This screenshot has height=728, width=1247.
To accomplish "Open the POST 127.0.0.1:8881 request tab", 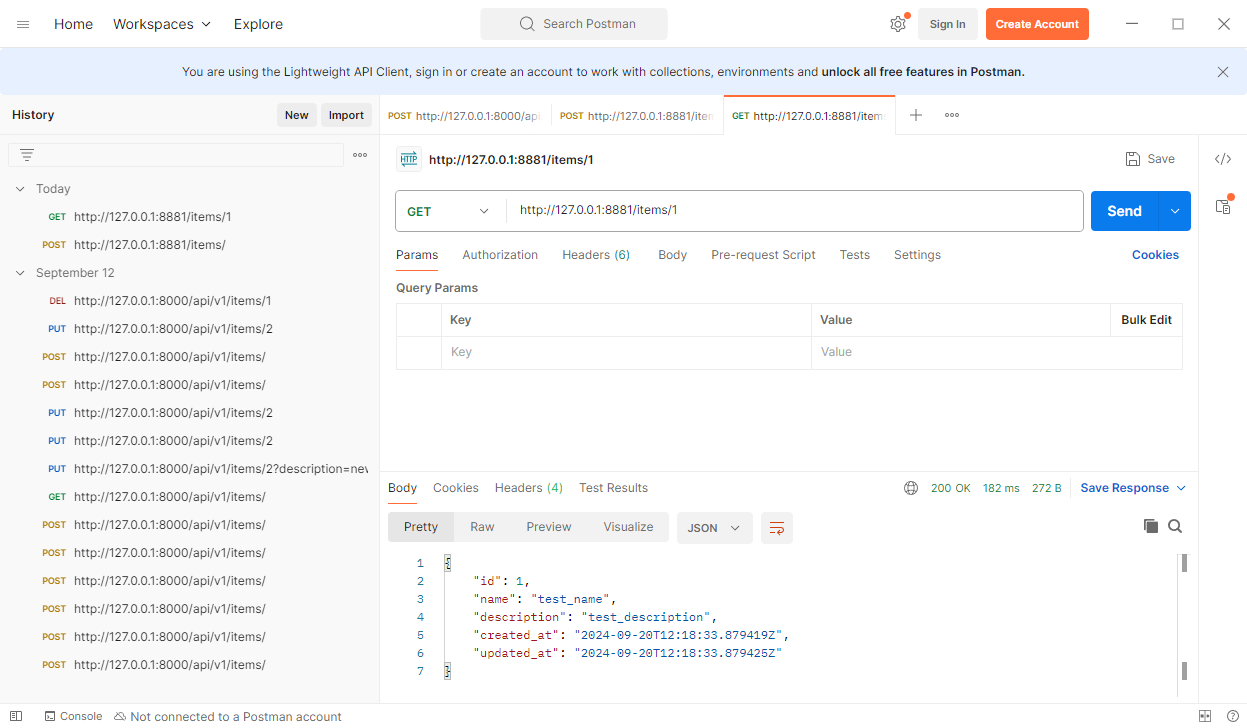I will (x=637, y=116).
